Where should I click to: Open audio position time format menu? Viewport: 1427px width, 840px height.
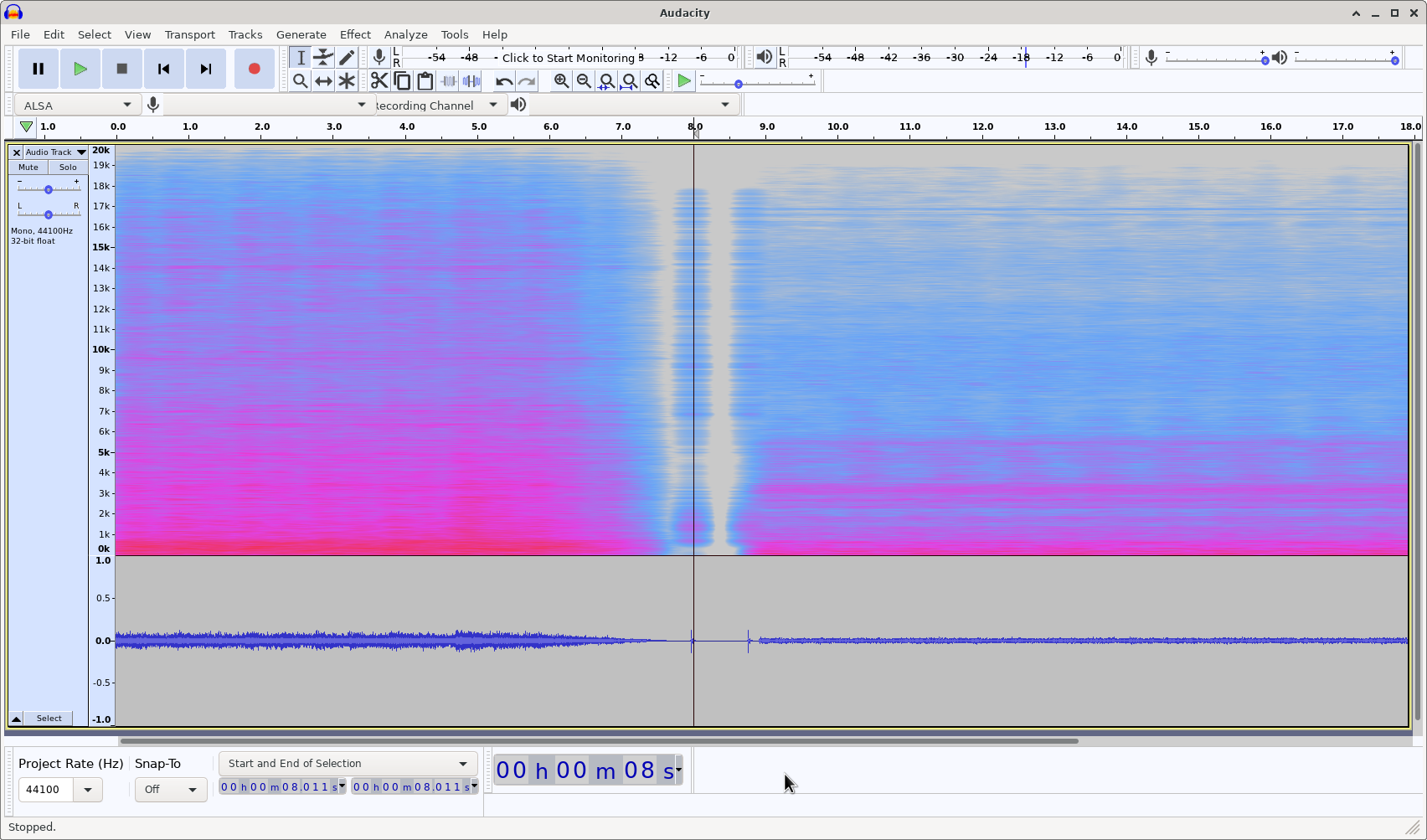click(x=678, y=770)
